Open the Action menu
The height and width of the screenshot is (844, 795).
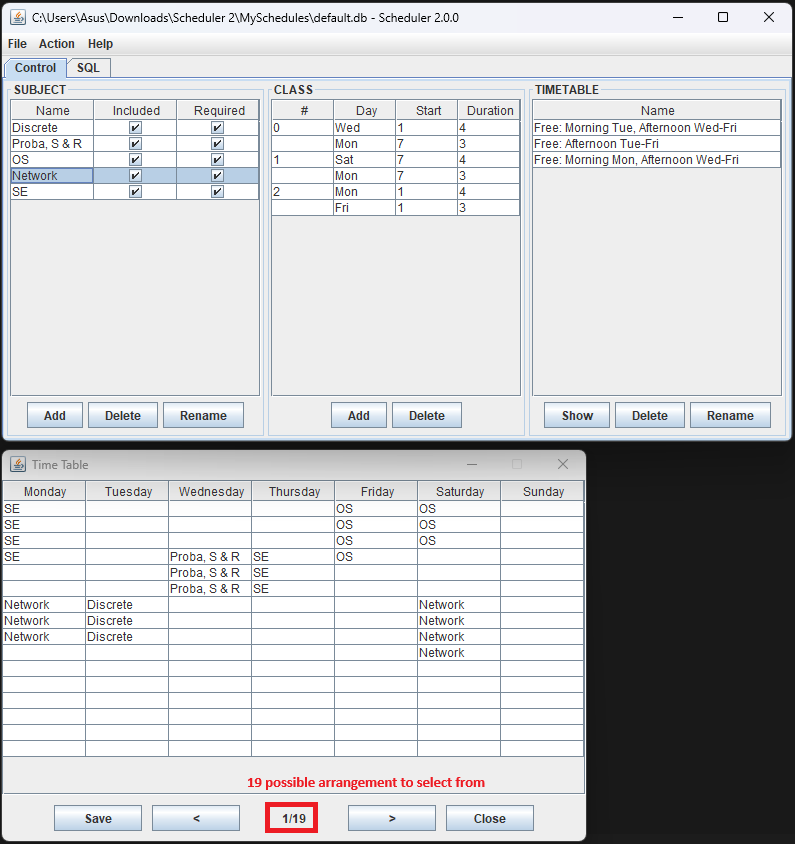57,44
